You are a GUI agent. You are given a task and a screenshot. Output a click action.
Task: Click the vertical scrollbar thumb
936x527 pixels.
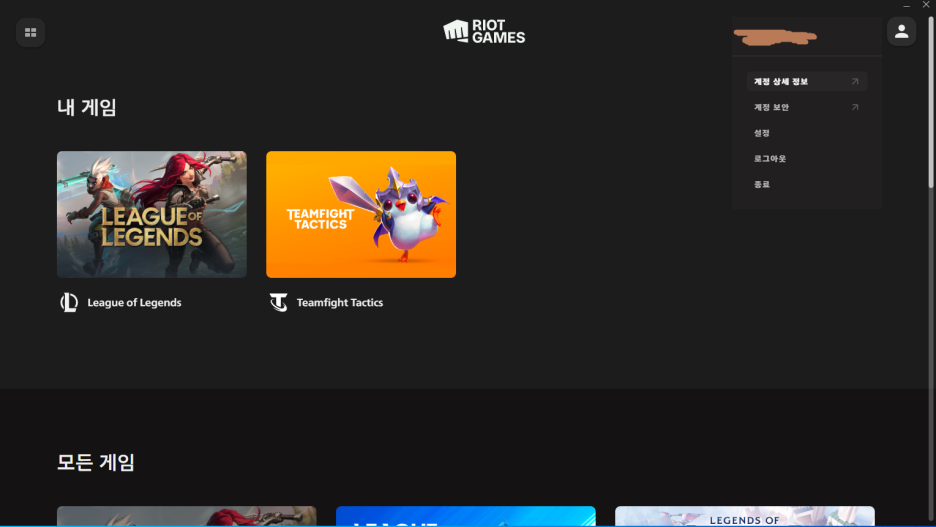pyautogui.click(x=931, y=101)
